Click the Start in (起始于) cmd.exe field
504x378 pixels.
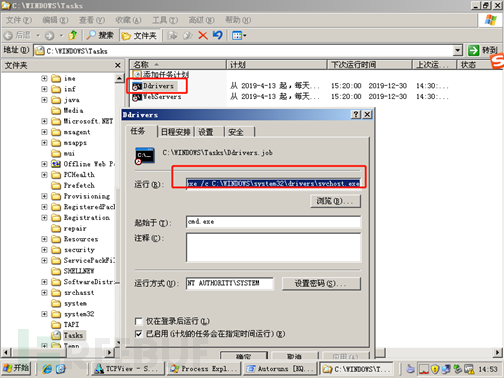pyautogui.click(x=273, y=222)
